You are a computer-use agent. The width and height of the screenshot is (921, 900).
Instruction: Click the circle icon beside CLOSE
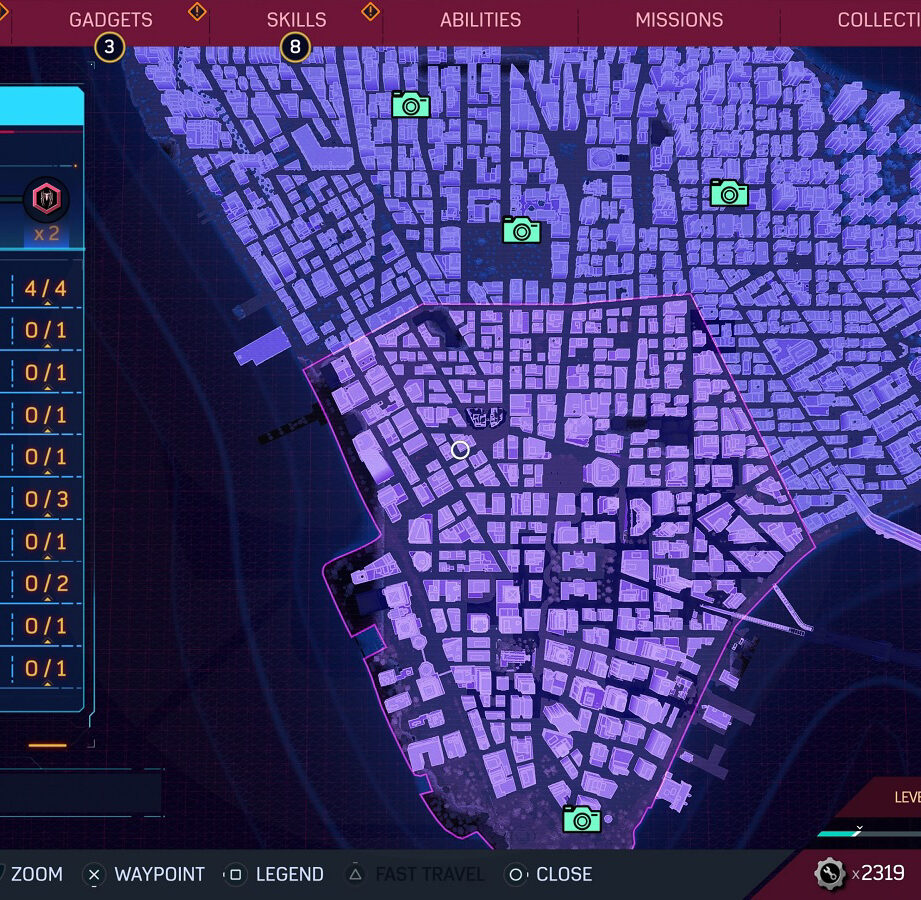(515, 875)
